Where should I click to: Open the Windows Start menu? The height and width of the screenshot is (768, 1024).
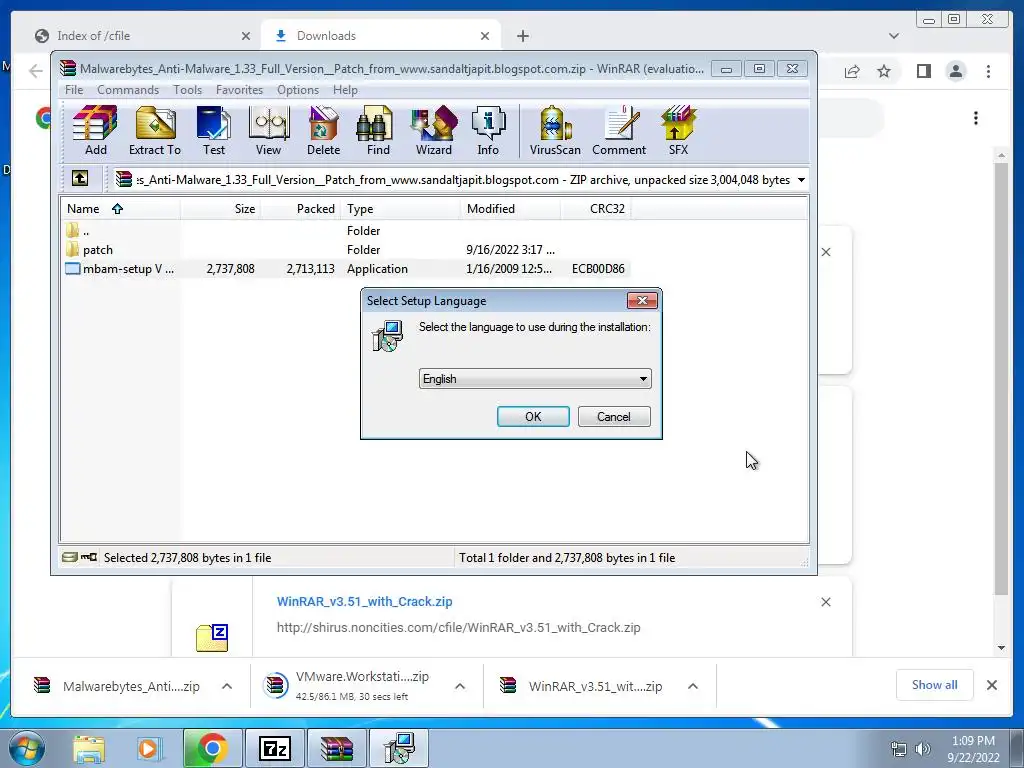pyautogui.click(x=26, y=748)
